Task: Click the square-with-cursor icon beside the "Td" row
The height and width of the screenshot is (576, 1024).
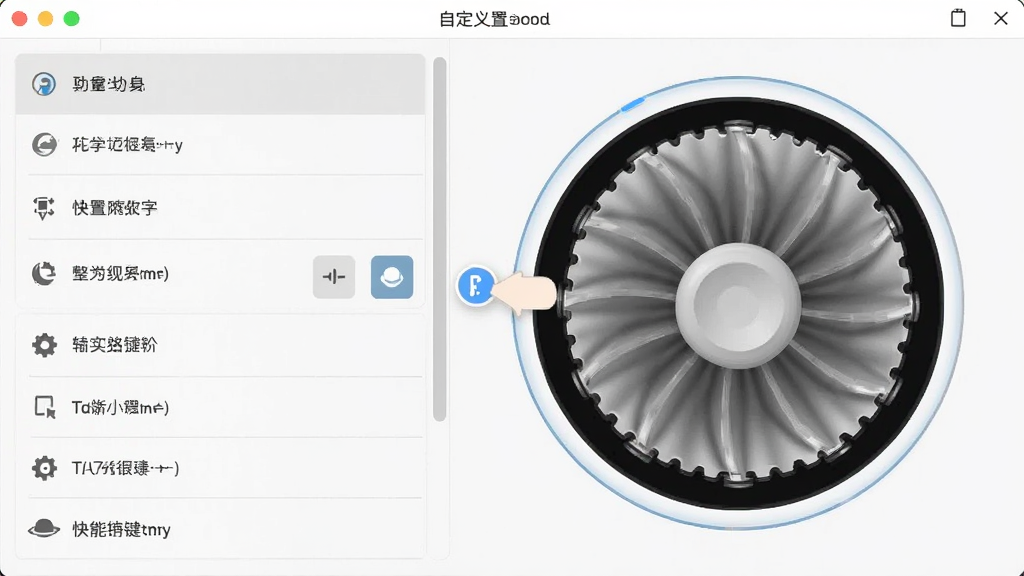Action: coord(44,407)
